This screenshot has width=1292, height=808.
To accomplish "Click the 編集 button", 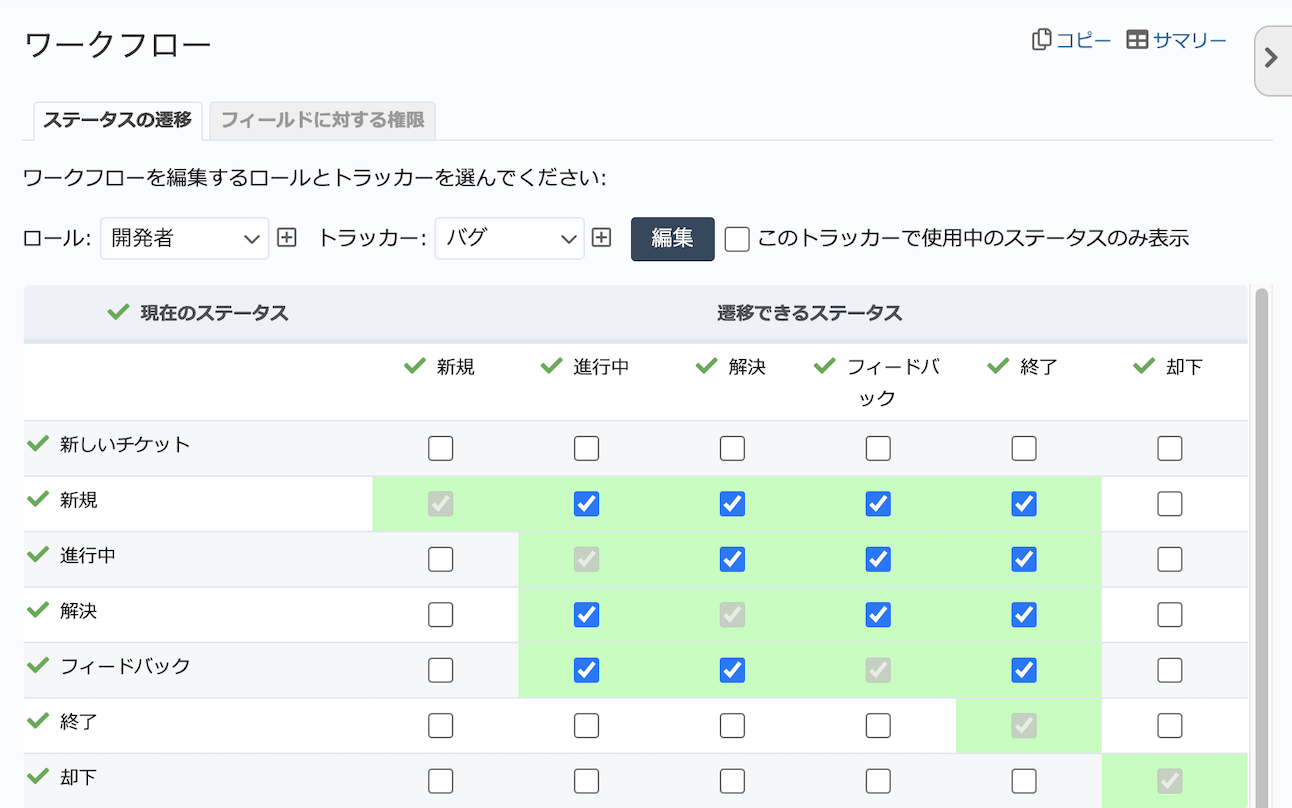I will point(672,238).
